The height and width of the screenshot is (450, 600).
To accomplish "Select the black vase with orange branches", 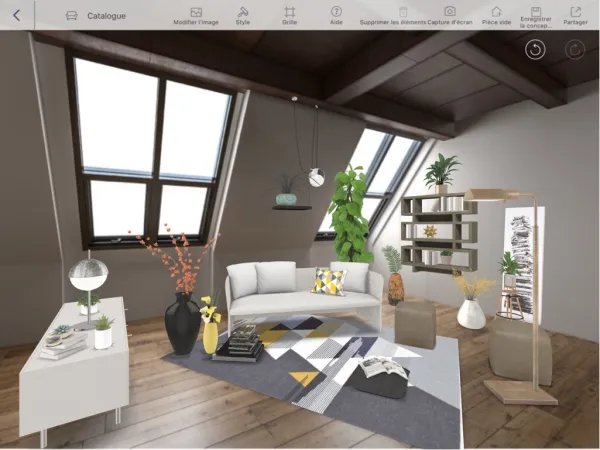I will pos(181,322).
